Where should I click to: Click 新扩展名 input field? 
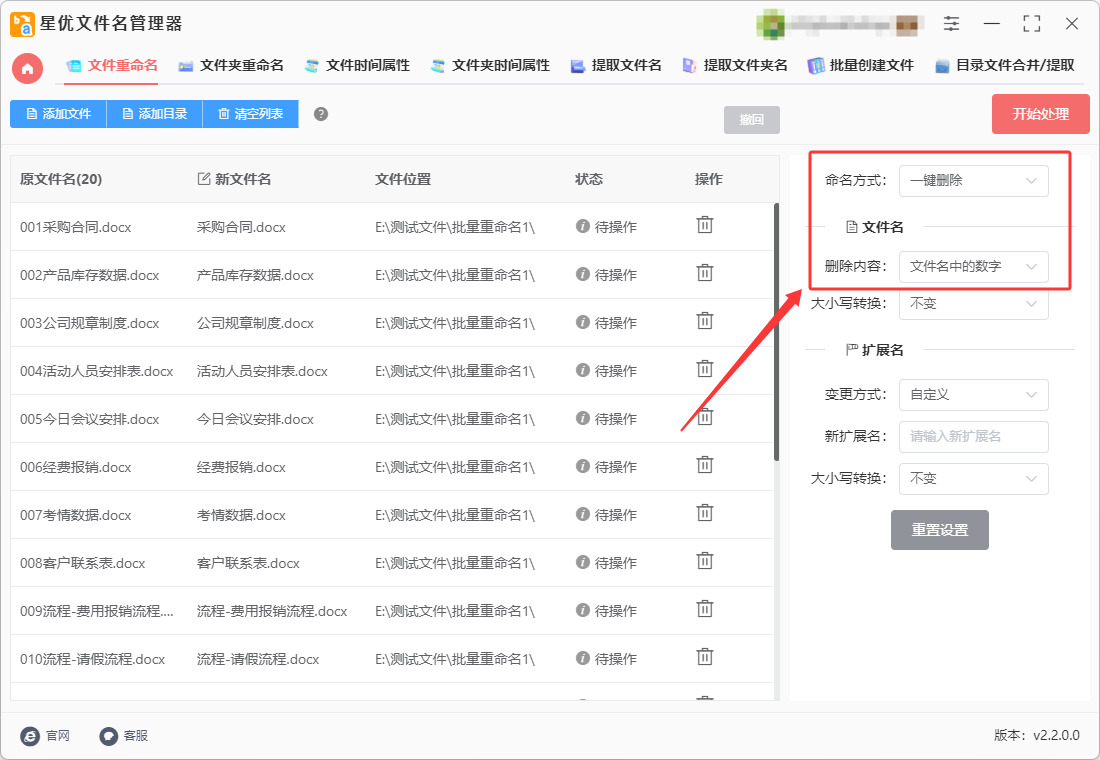tap(974, 436)
